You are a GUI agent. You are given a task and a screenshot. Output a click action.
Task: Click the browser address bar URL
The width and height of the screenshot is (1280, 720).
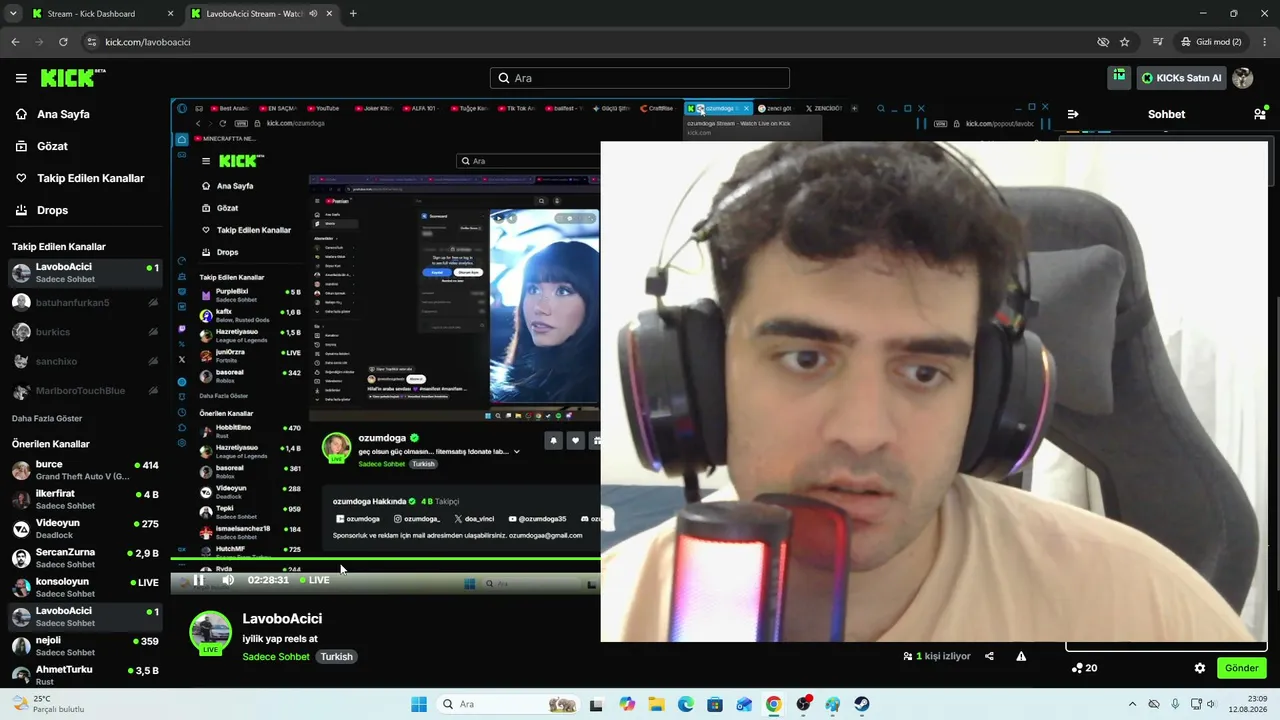(148, 42)
